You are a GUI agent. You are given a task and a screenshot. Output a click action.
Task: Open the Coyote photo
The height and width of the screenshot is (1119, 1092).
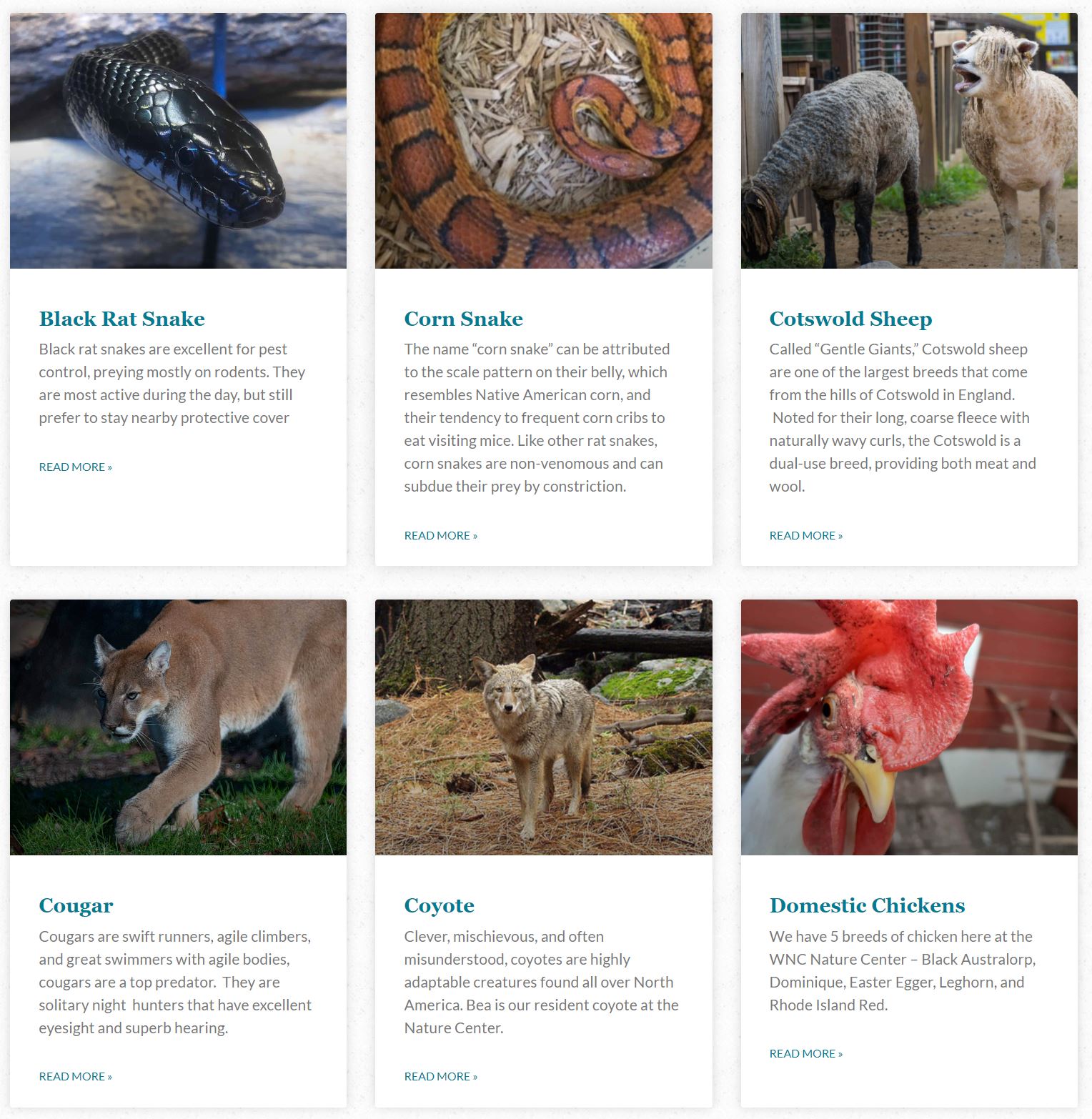[x=543, y=727]
